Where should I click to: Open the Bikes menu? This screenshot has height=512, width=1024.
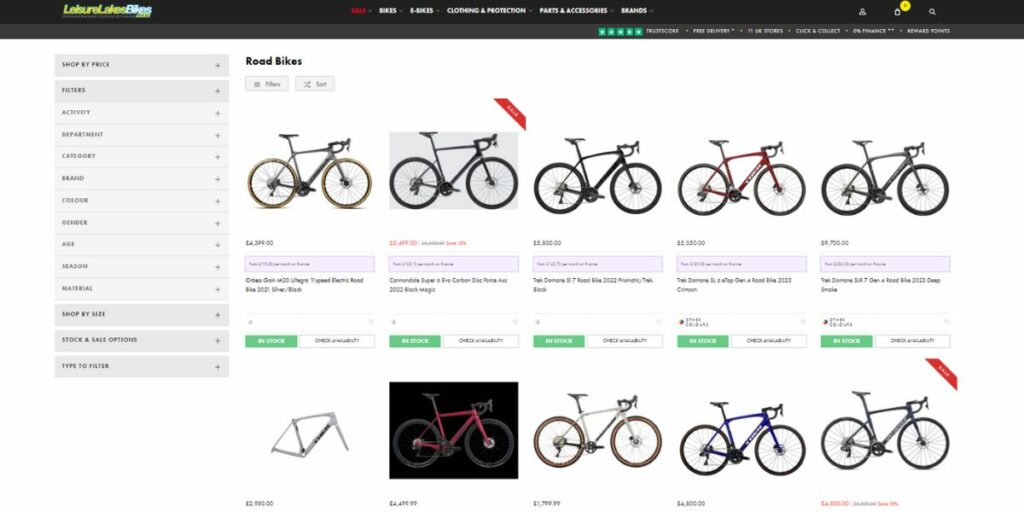[391, 11]
